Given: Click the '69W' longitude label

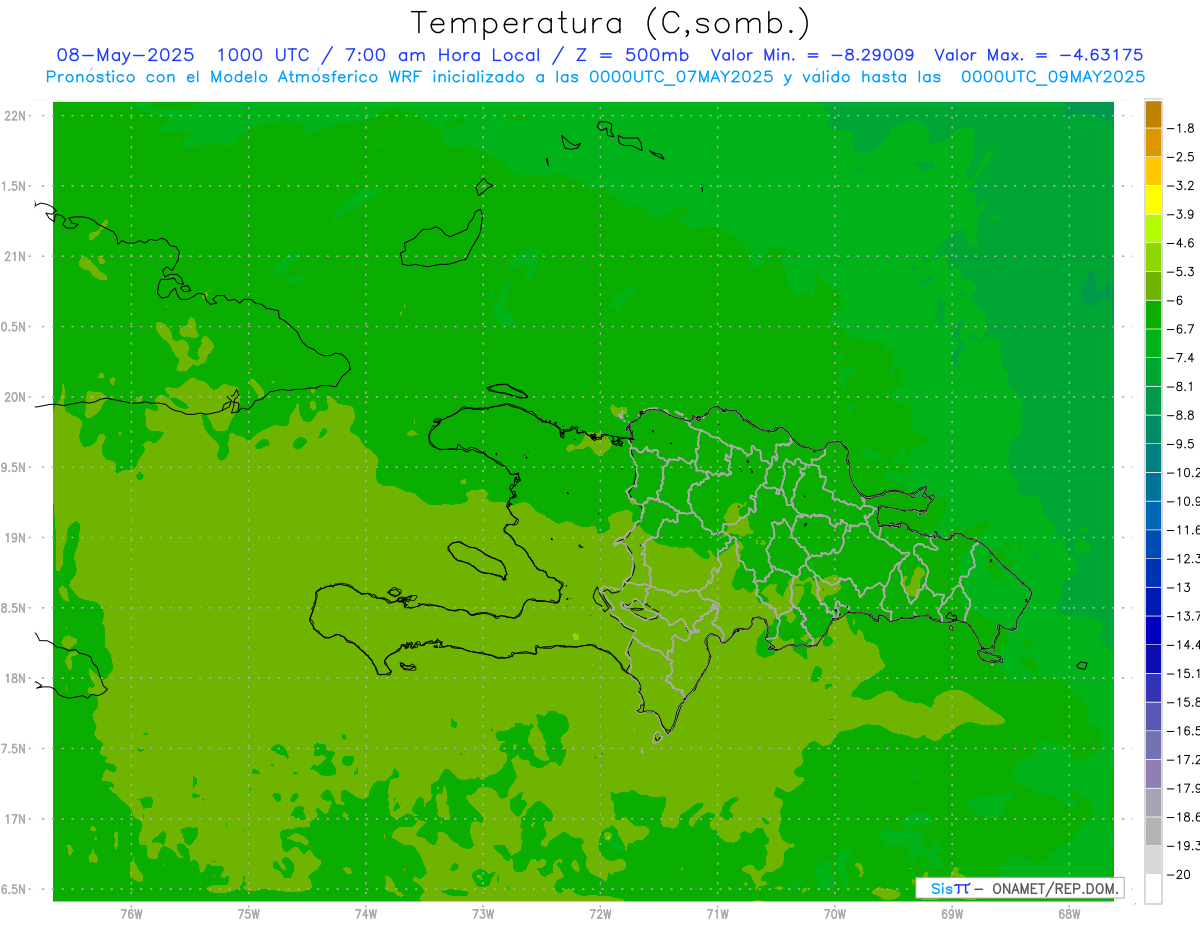Looking at the screenshot, I should [952, 914].
